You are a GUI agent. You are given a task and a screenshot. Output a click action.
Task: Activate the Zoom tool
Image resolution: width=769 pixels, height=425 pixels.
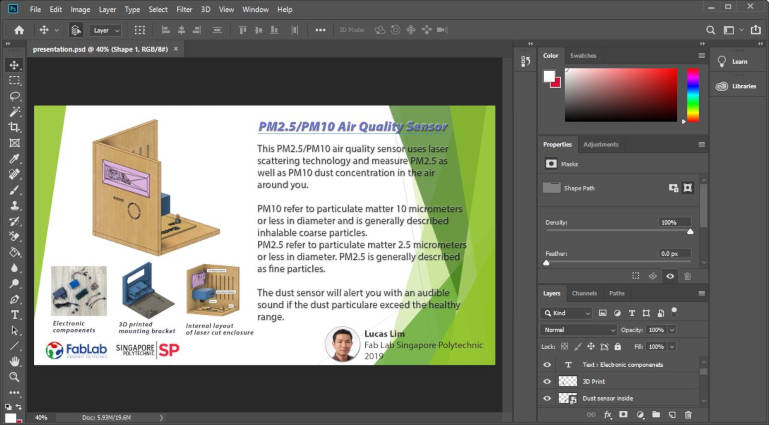point(14,377)
